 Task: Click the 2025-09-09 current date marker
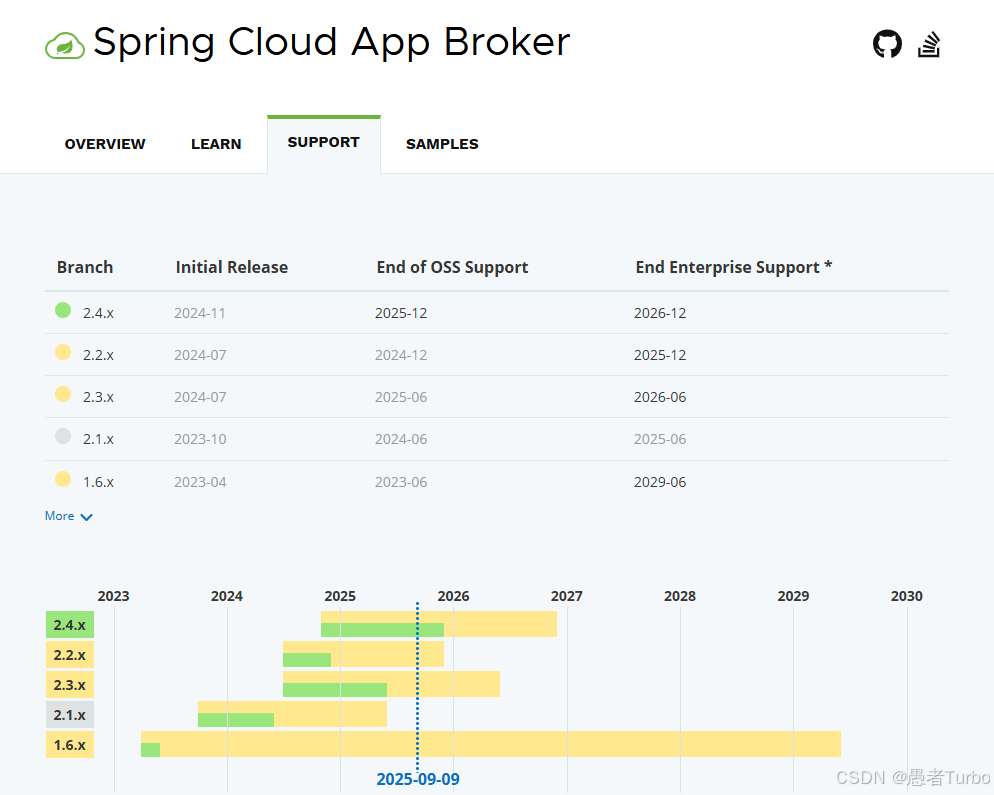pos(418,779)
